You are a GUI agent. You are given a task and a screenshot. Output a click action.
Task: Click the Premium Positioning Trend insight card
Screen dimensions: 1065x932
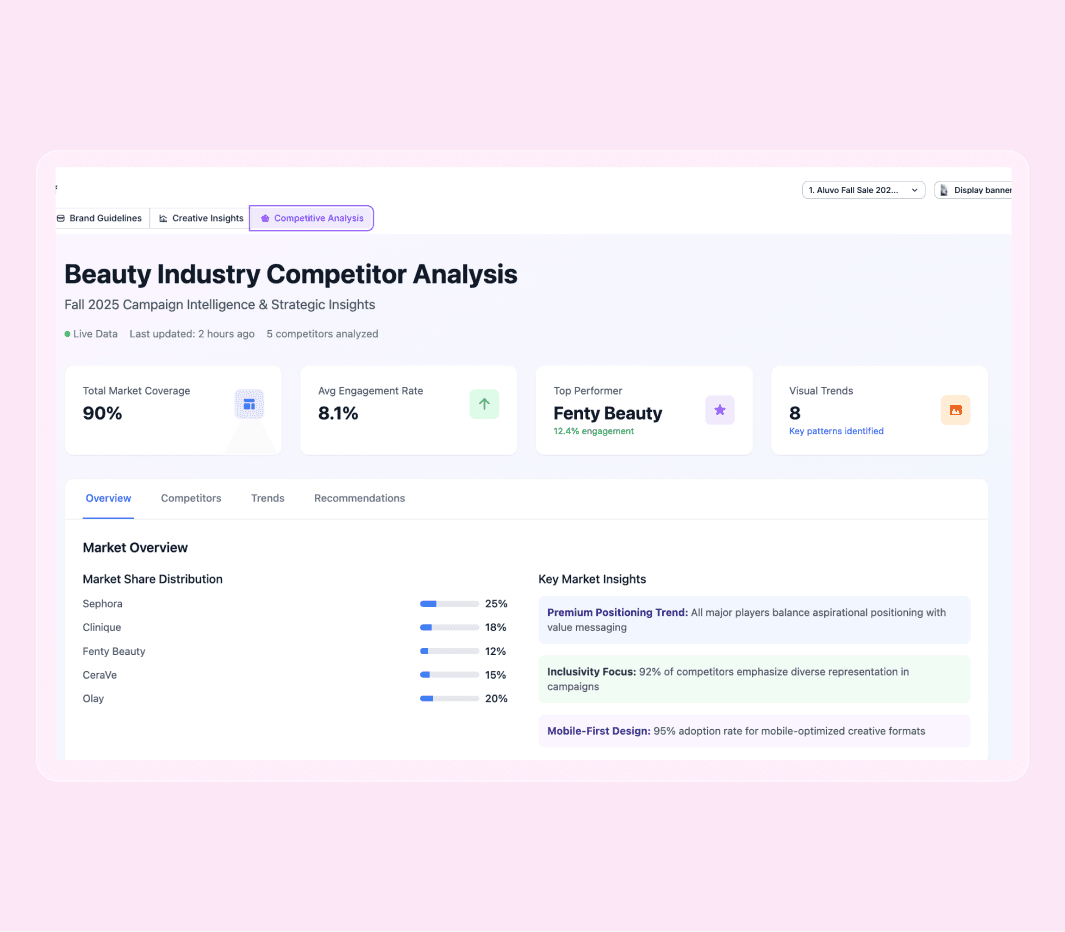(x=754, y=620)
